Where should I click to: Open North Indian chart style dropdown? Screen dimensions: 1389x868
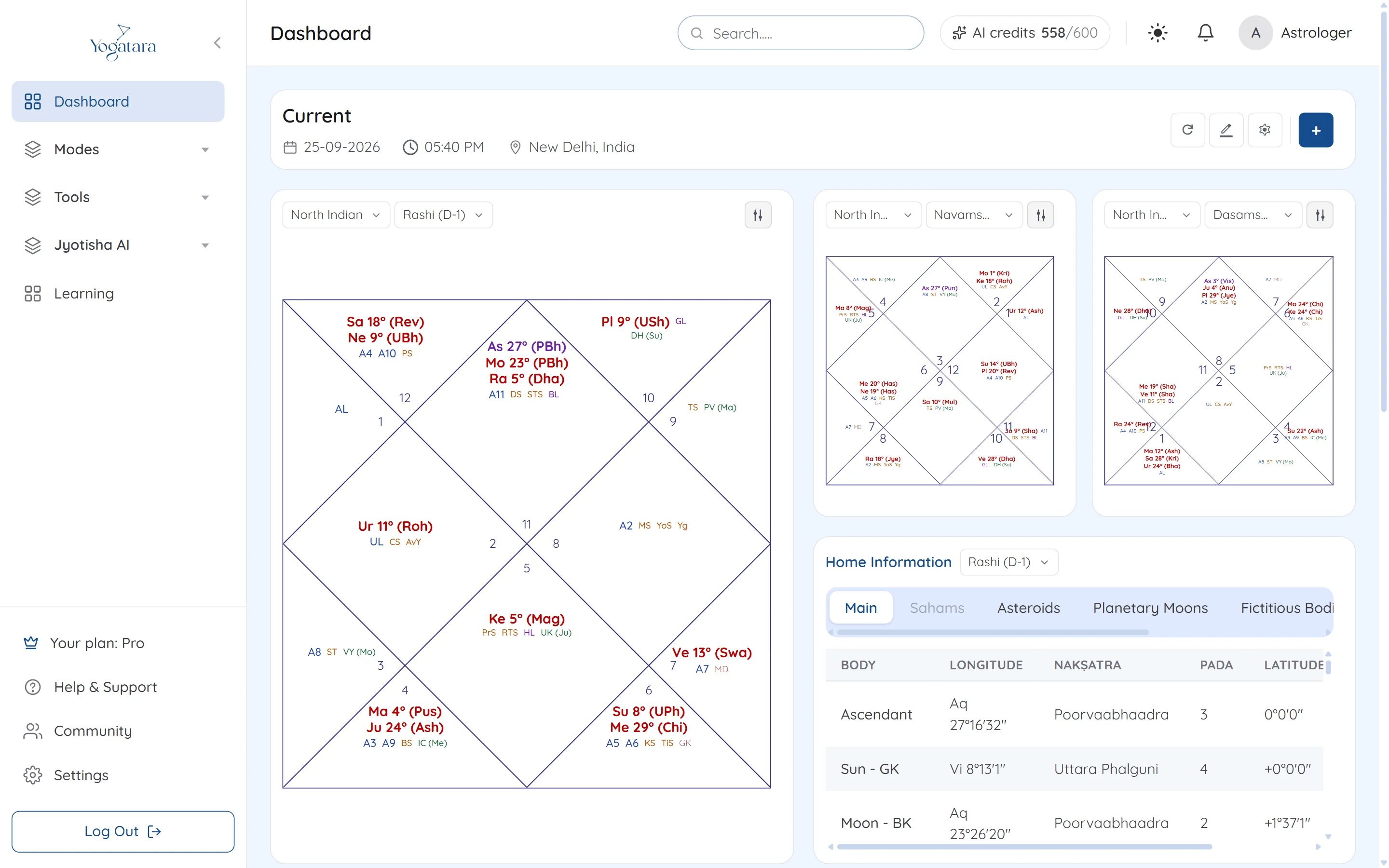336,215
